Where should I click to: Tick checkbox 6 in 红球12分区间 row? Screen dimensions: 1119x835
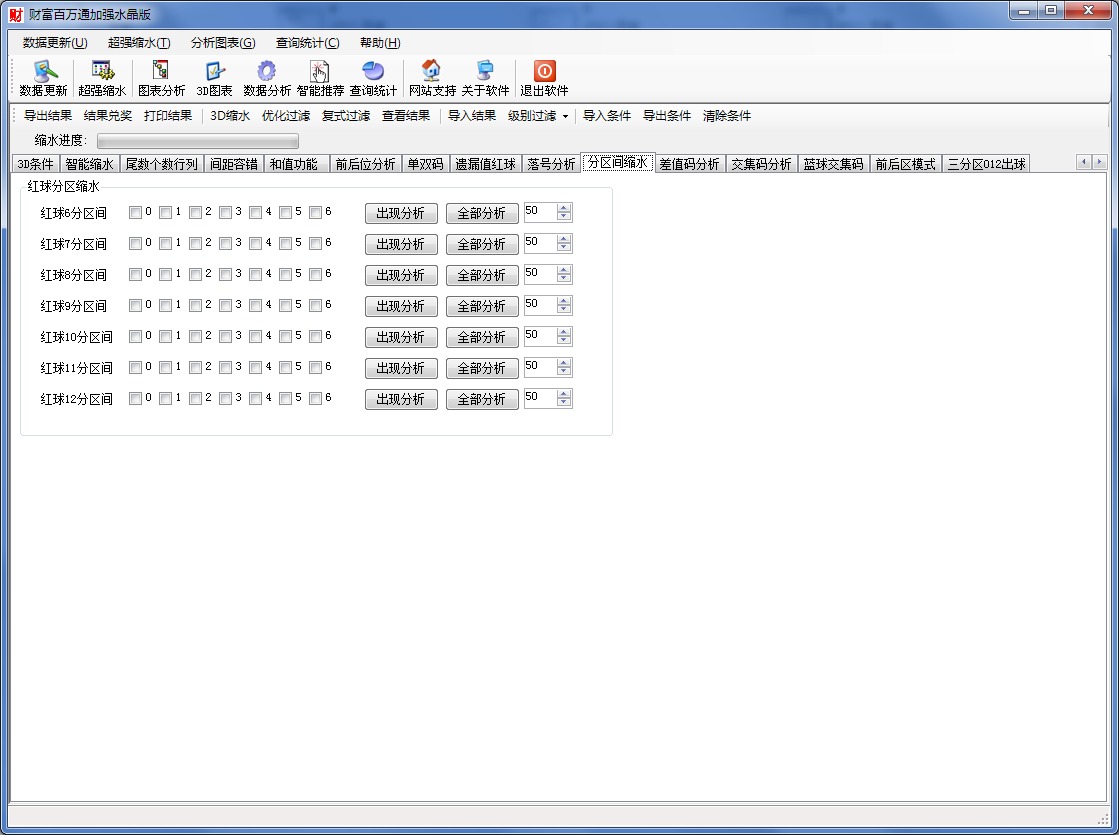point(316,398)
